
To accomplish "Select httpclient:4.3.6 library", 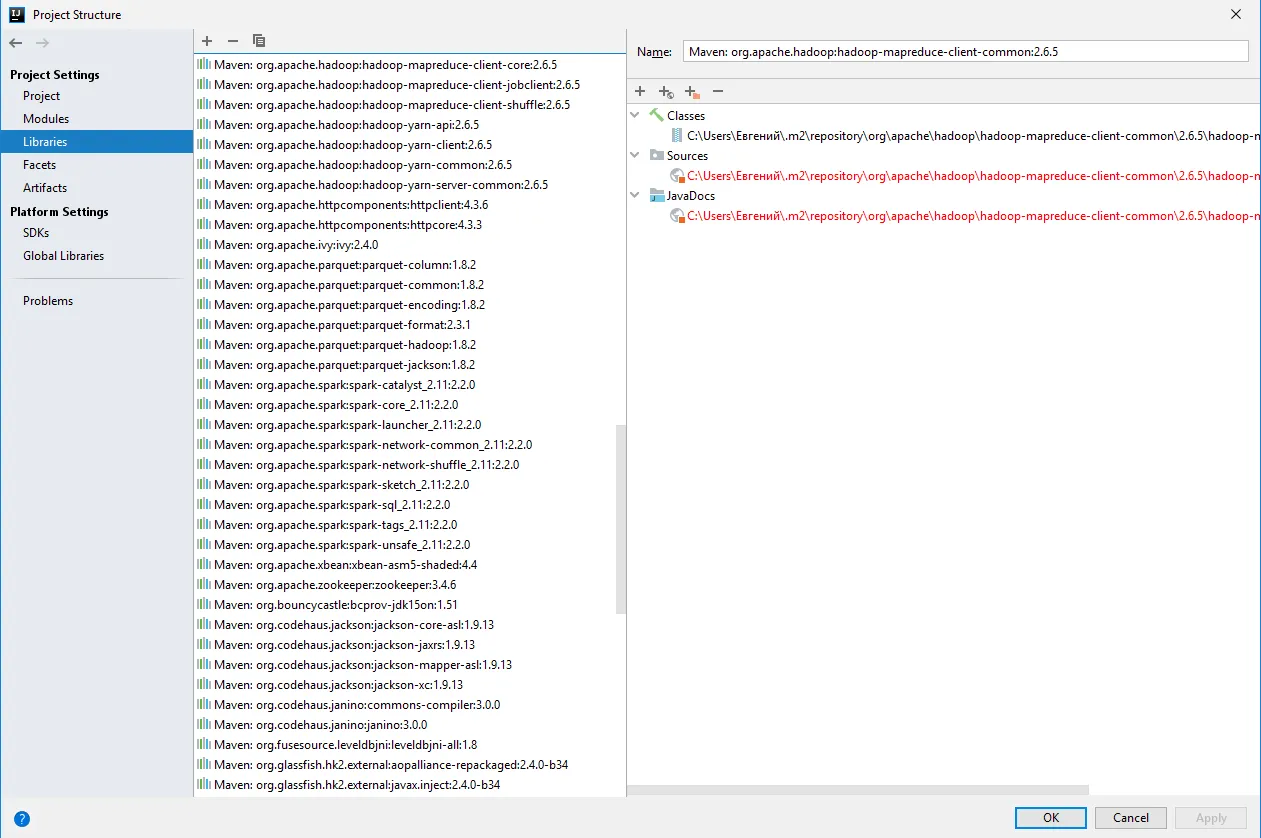I will pos(409,204).
